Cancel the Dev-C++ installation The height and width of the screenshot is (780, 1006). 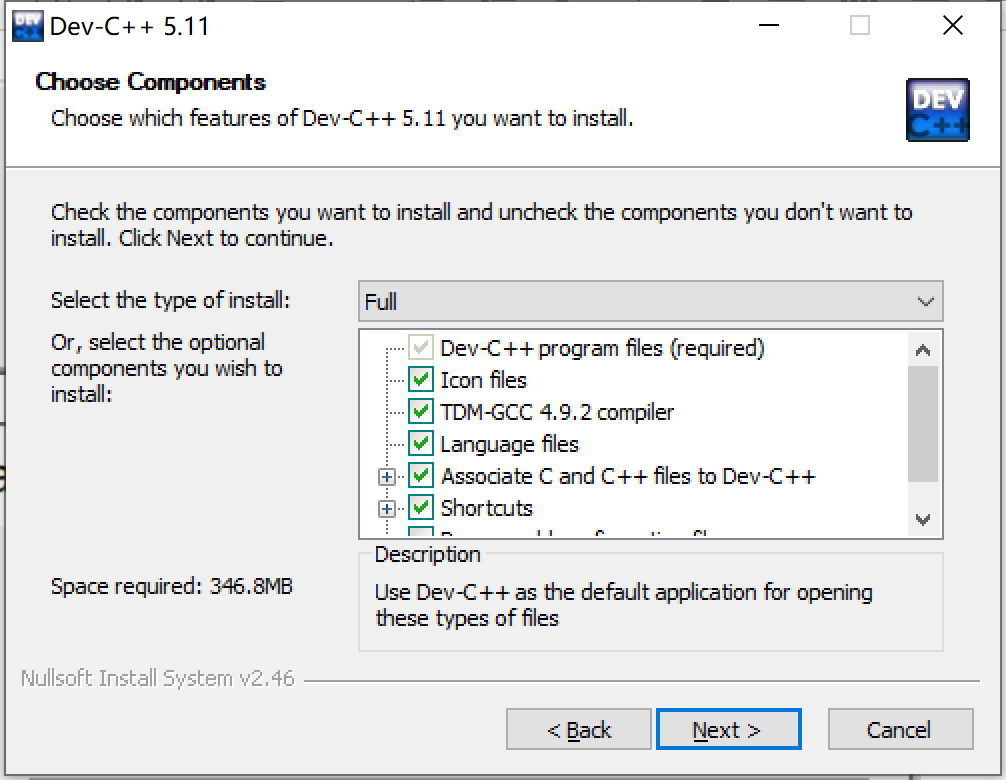click(x=900, y=729)
